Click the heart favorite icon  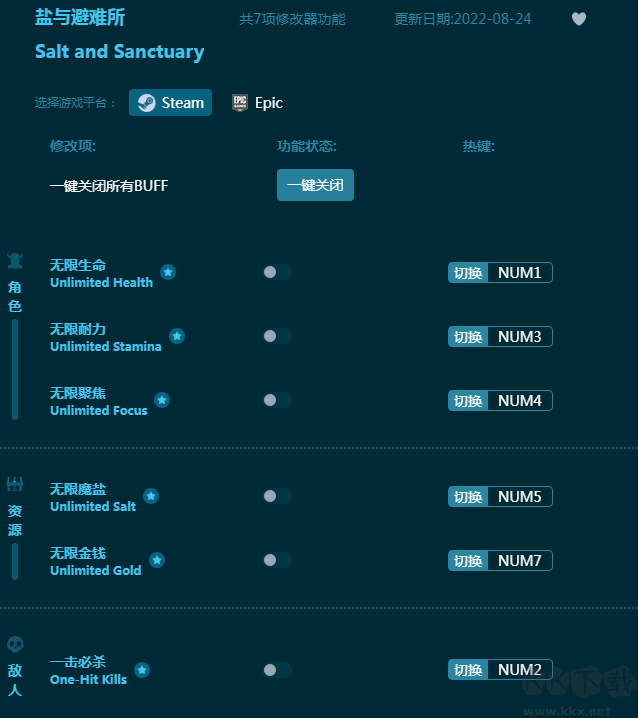click(x=579, y=19)
